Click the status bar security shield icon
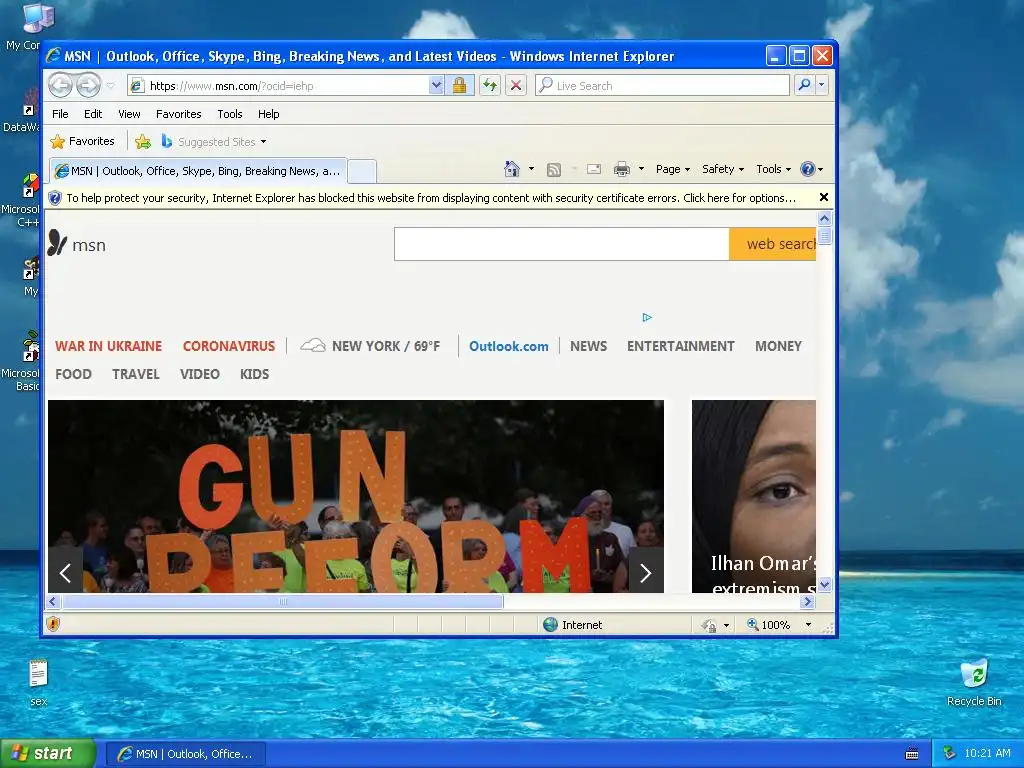 pos(54,624)
